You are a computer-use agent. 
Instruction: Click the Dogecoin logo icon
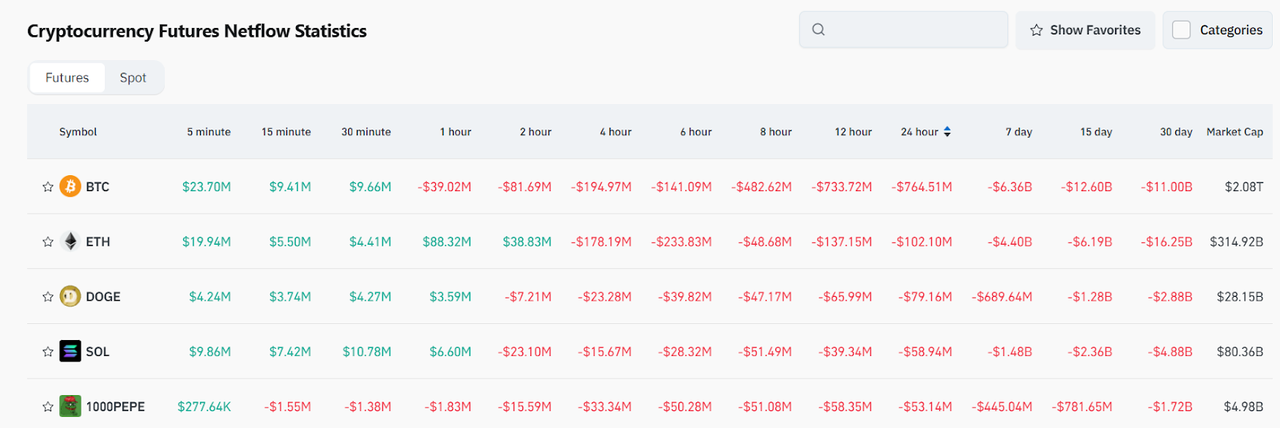(x=70, y=296)
